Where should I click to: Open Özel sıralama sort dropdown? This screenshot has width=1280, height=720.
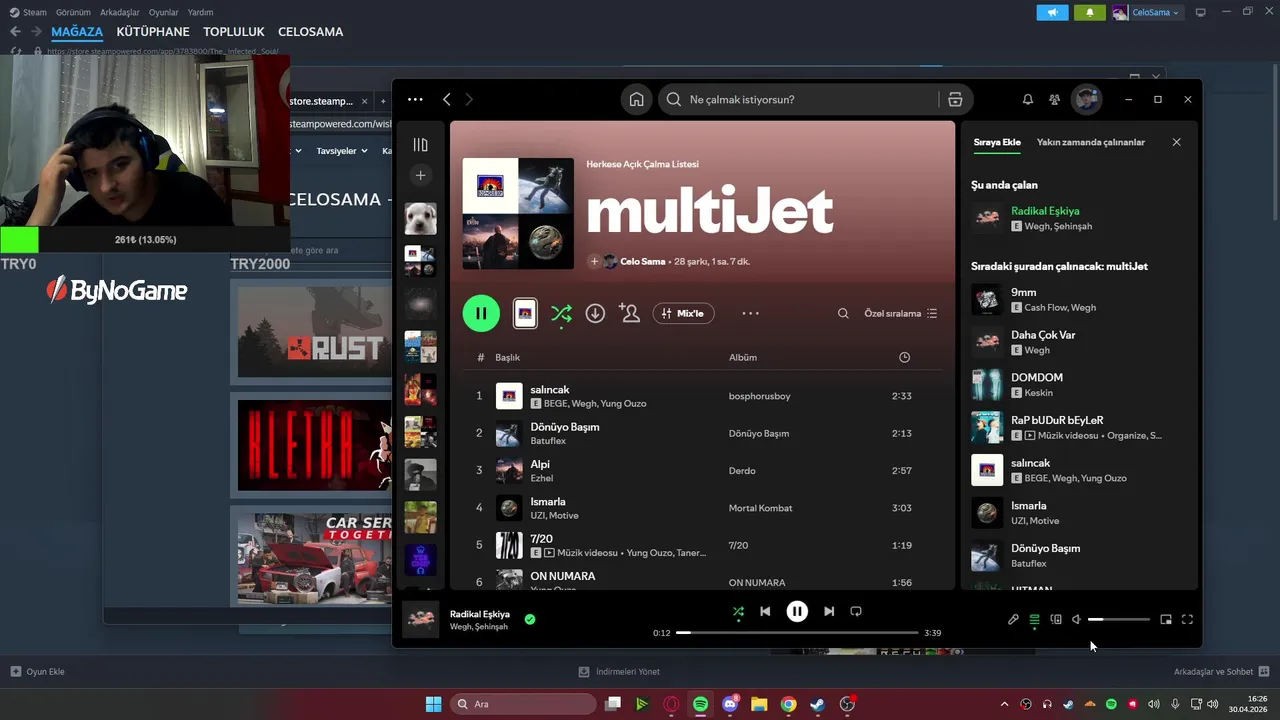900,313
